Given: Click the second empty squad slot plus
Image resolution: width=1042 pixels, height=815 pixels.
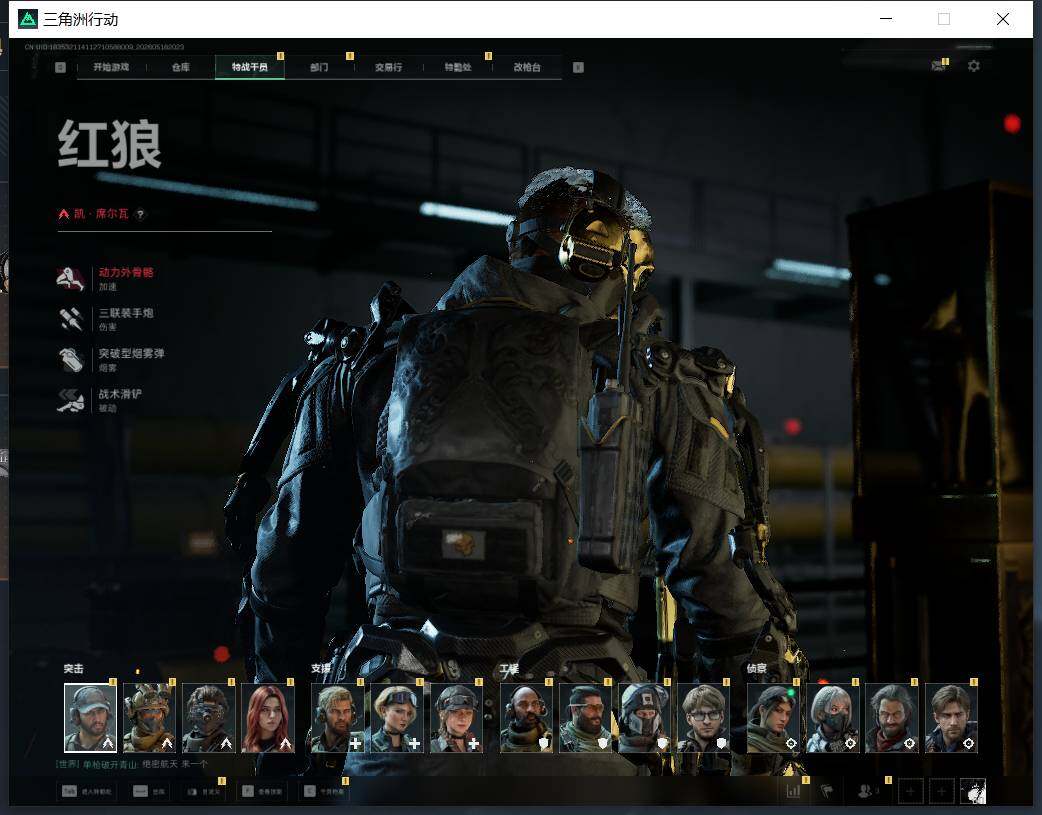Looking at the screenshot, I should pos(941,791).
